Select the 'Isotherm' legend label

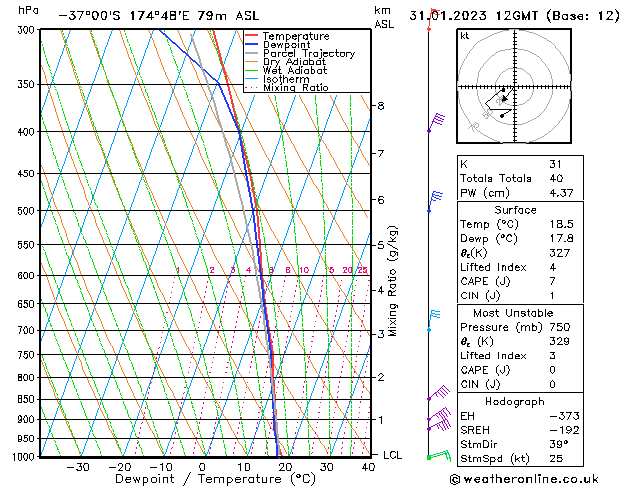coord(286,79)
